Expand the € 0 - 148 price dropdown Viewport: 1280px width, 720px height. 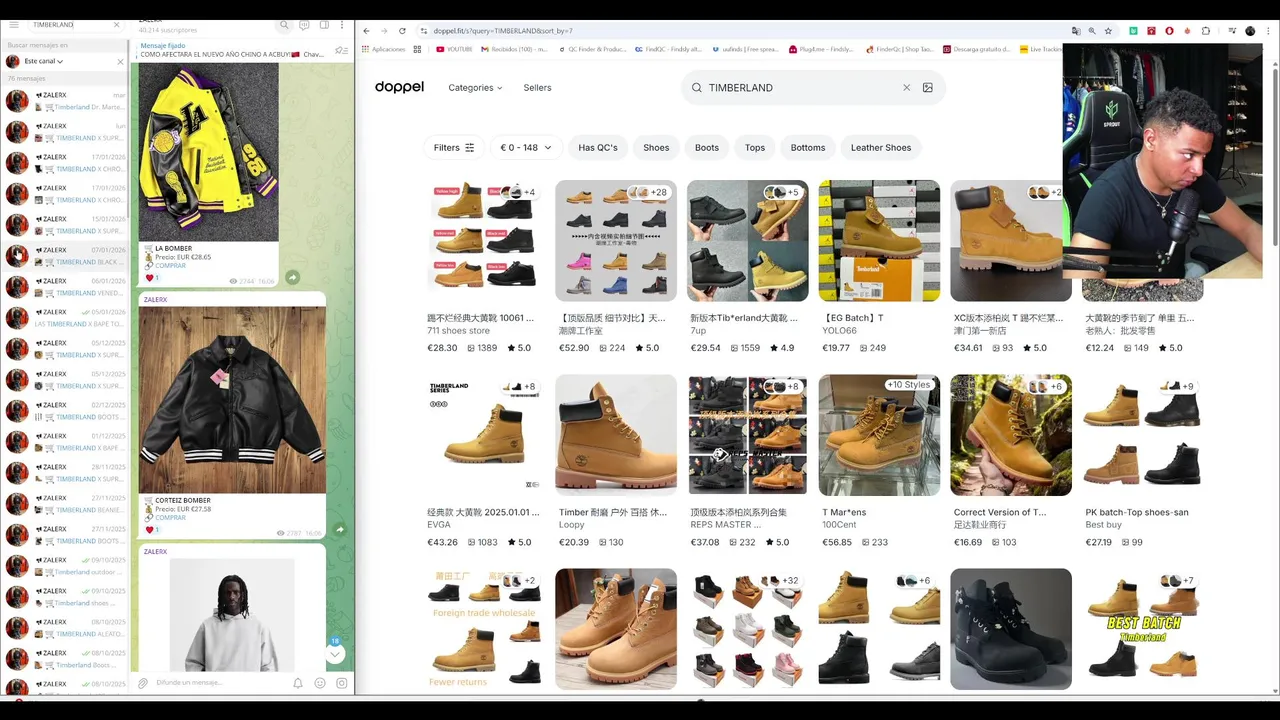(526, 147)
